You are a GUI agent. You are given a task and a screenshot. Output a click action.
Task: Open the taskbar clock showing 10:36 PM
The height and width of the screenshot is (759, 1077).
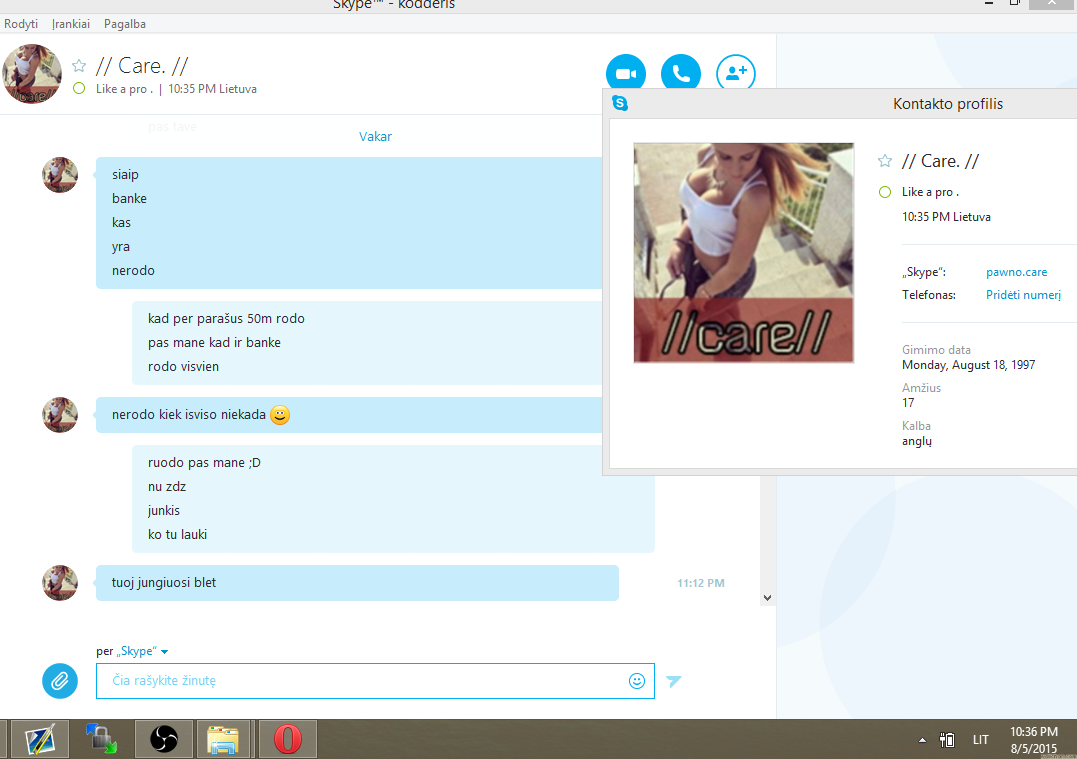1034,740
